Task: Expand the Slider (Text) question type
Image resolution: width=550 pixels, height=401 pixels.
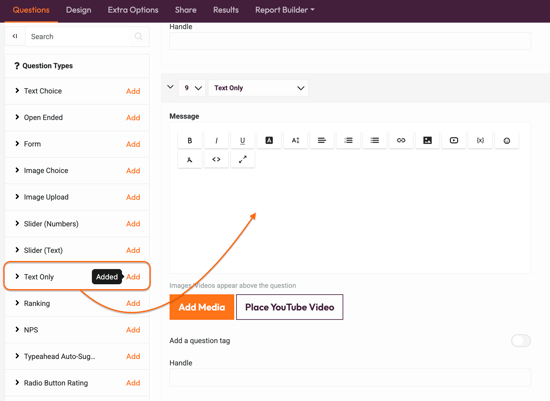Action: click(17, 250)
